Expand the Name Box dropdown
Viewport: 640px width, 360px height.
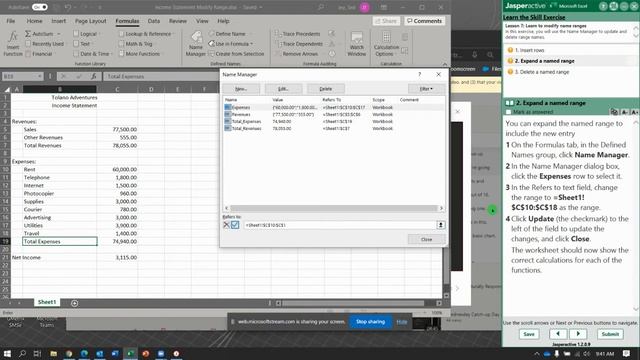40,76
